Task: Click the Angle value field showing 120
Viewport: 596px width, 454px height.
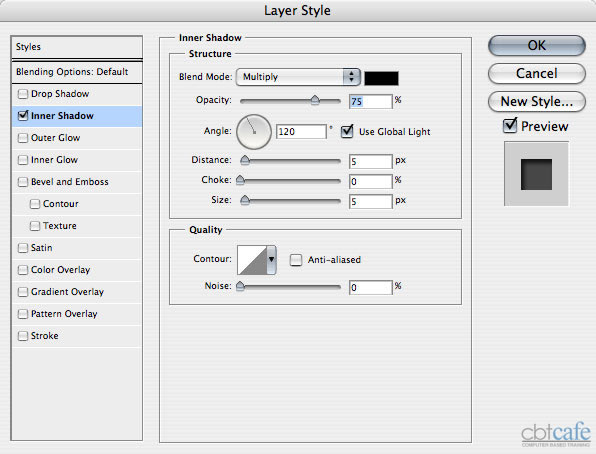Action: click(301, 132)
